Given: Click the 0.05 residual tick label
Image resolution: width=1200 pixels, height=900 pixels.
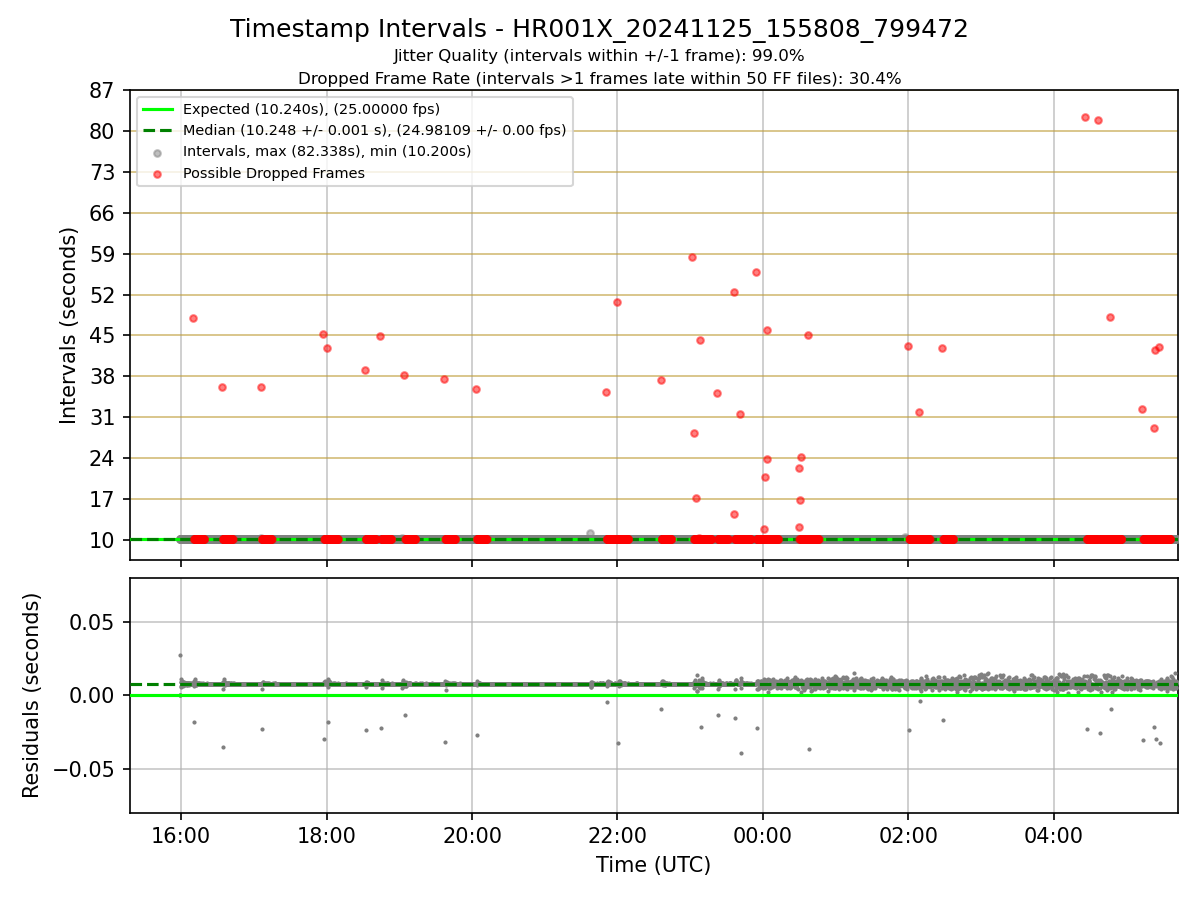Looking at the screenshot, I should [92, 622].
